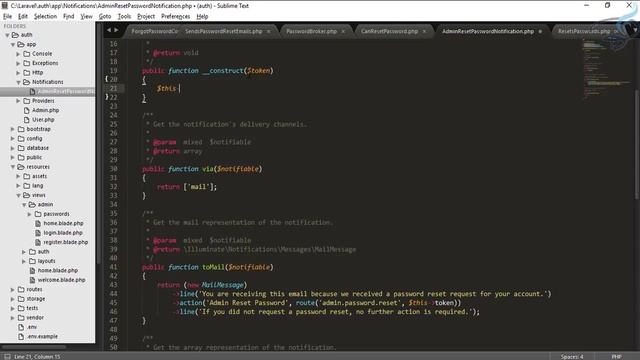The image size is (640, 360).
Task: Open the Project menu
Action: tap(146, 16)
